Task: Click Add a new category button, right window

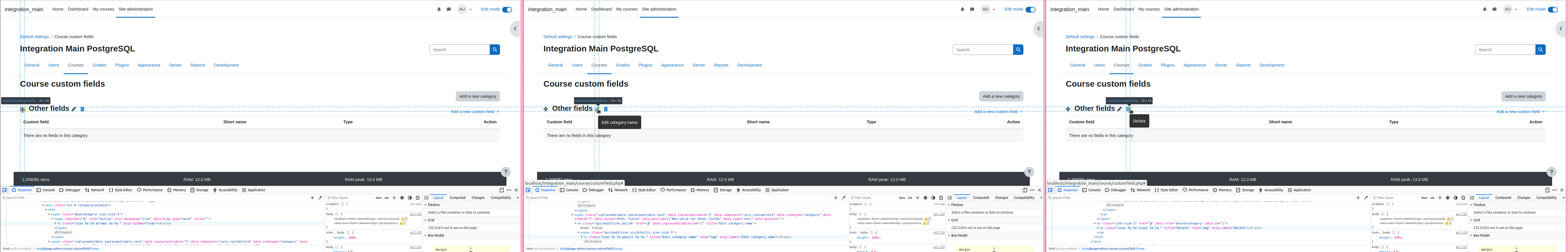Action: point(1523,96)
